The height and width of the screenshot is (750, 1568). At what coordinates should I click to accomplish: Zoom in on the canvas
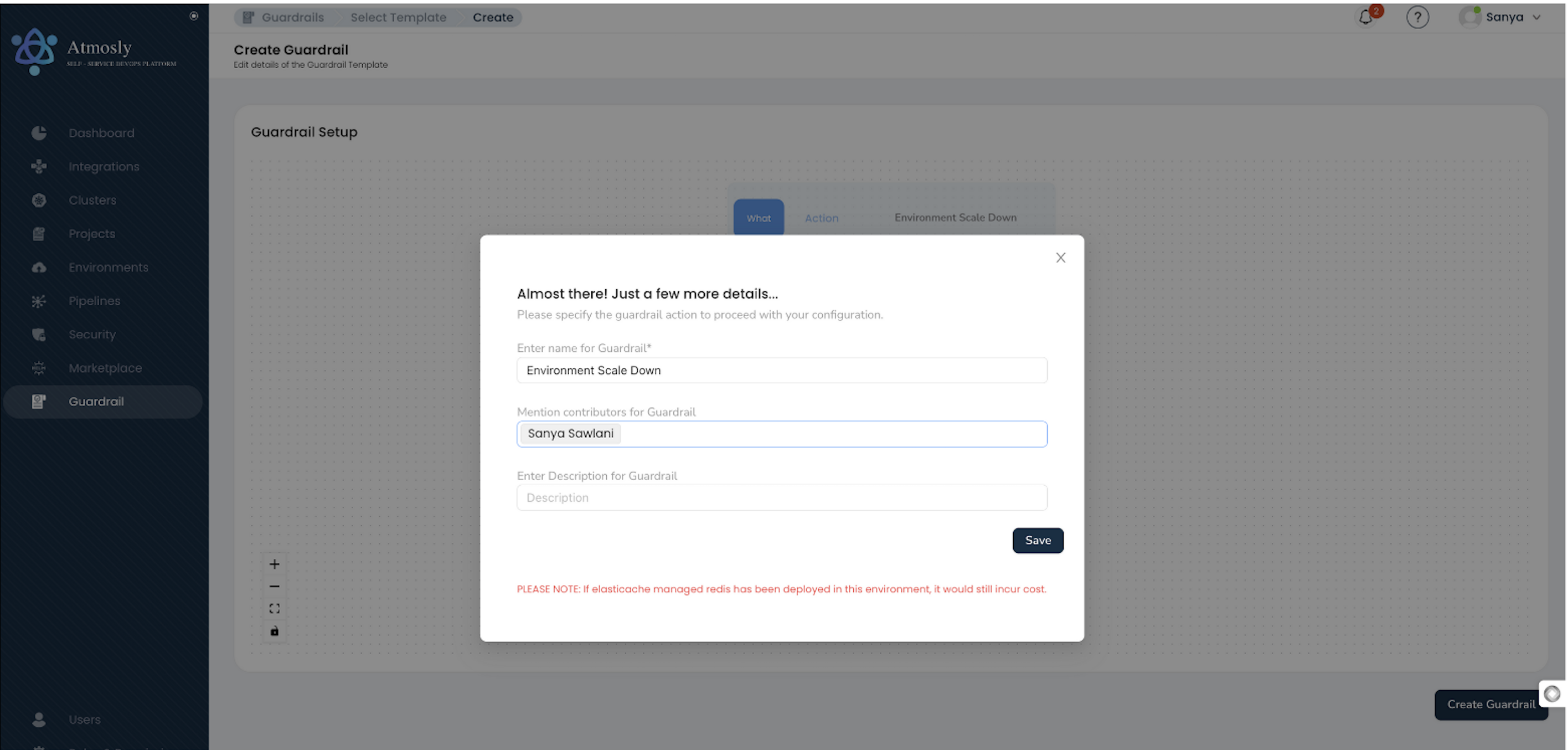275,564
